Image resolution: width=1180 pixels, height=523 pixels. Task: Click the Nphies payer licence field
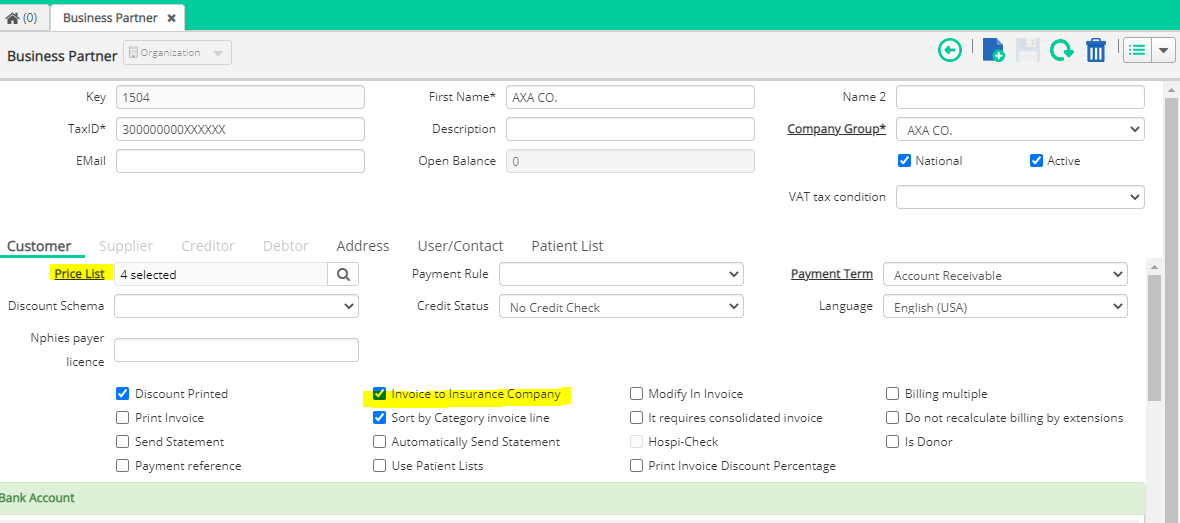[236, 350]
